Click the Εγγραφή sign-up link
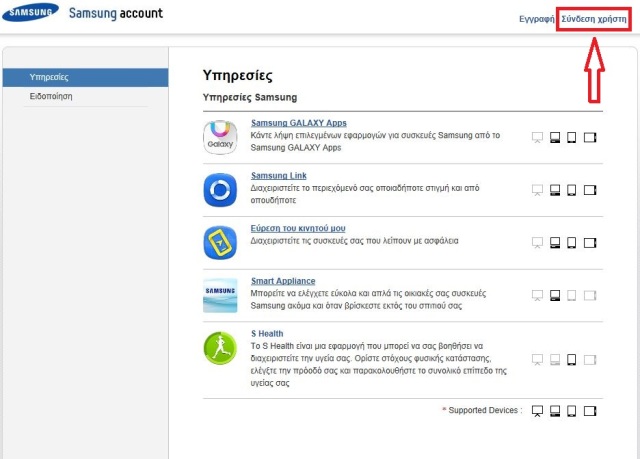 536,19
